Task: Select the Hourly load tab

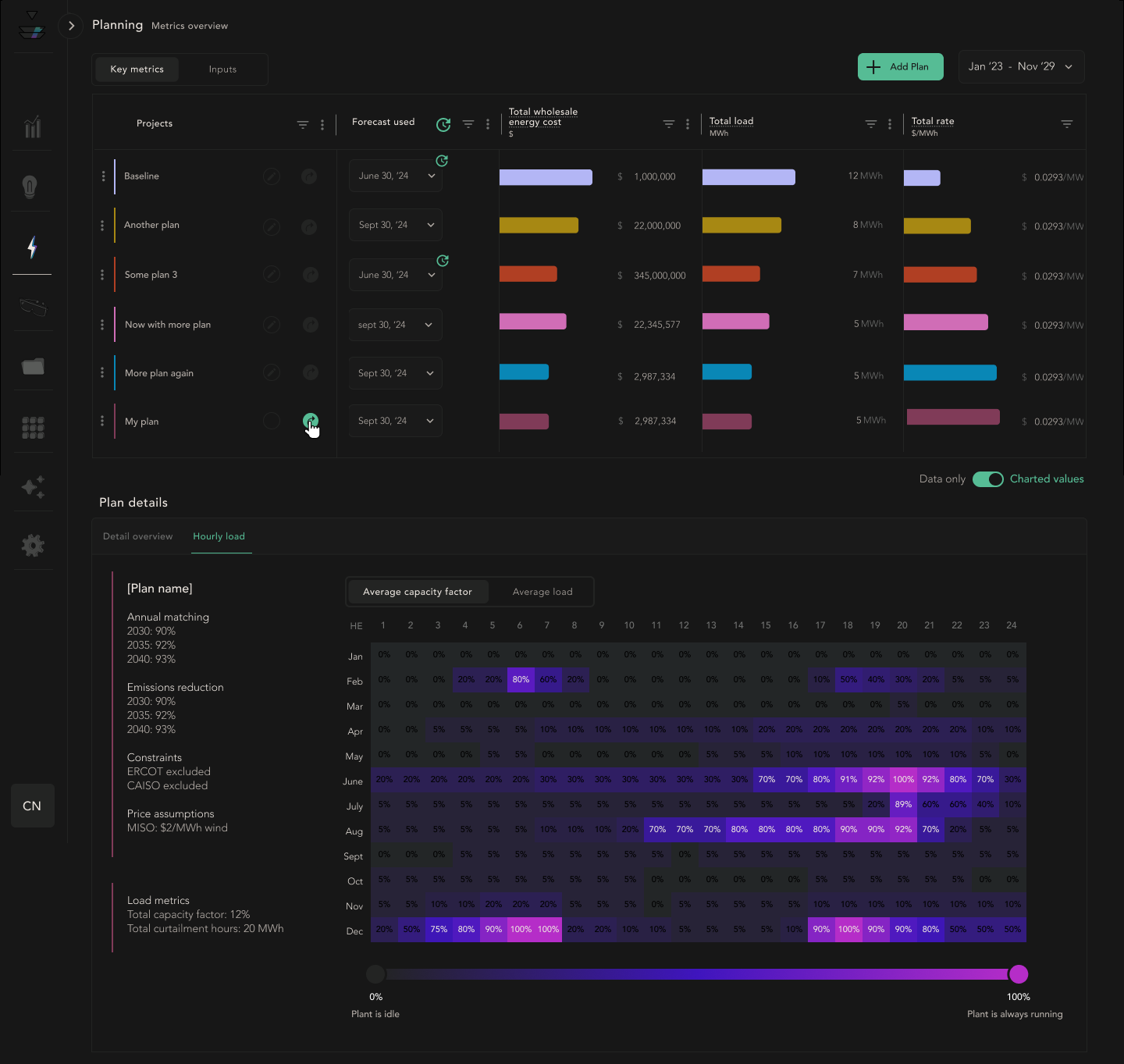Action: click(x=219, y=536)
